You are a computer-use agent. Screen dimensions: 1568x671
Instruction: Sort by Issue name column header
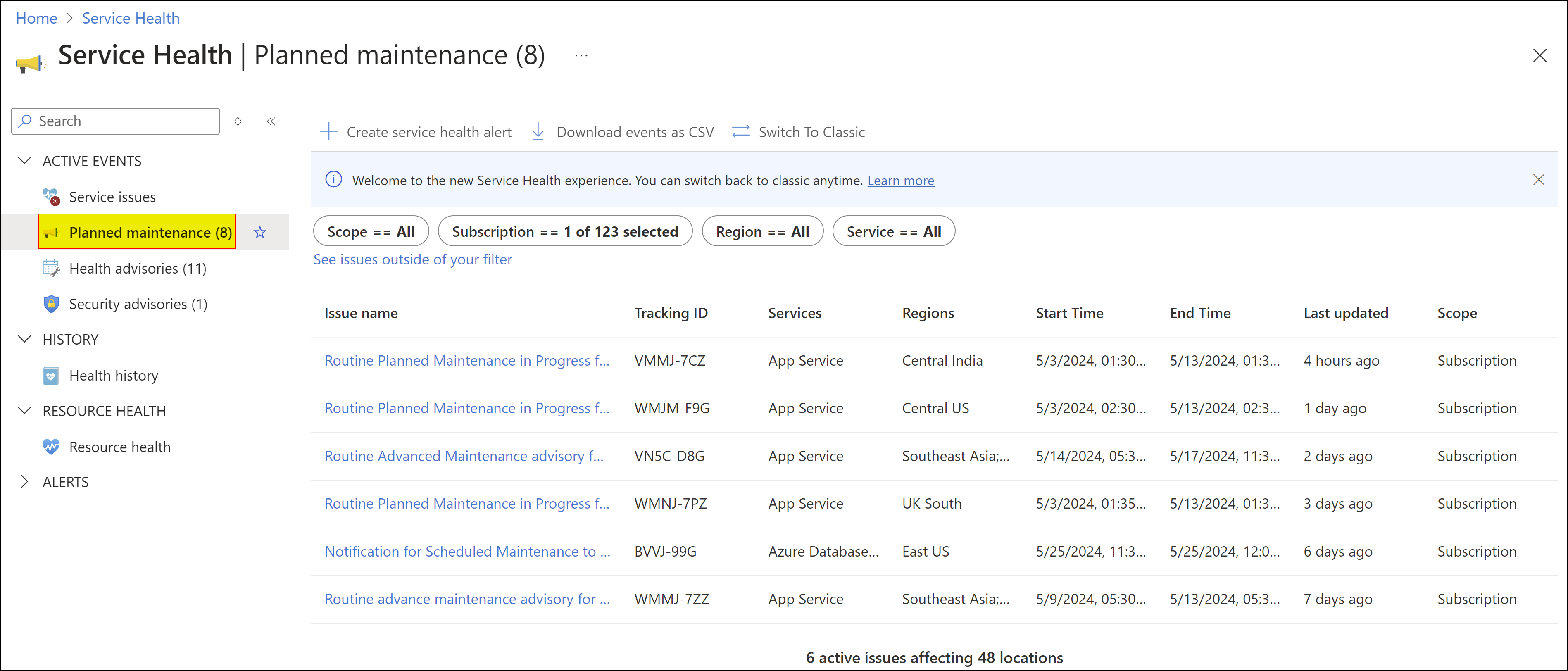[x=361, y=313]
